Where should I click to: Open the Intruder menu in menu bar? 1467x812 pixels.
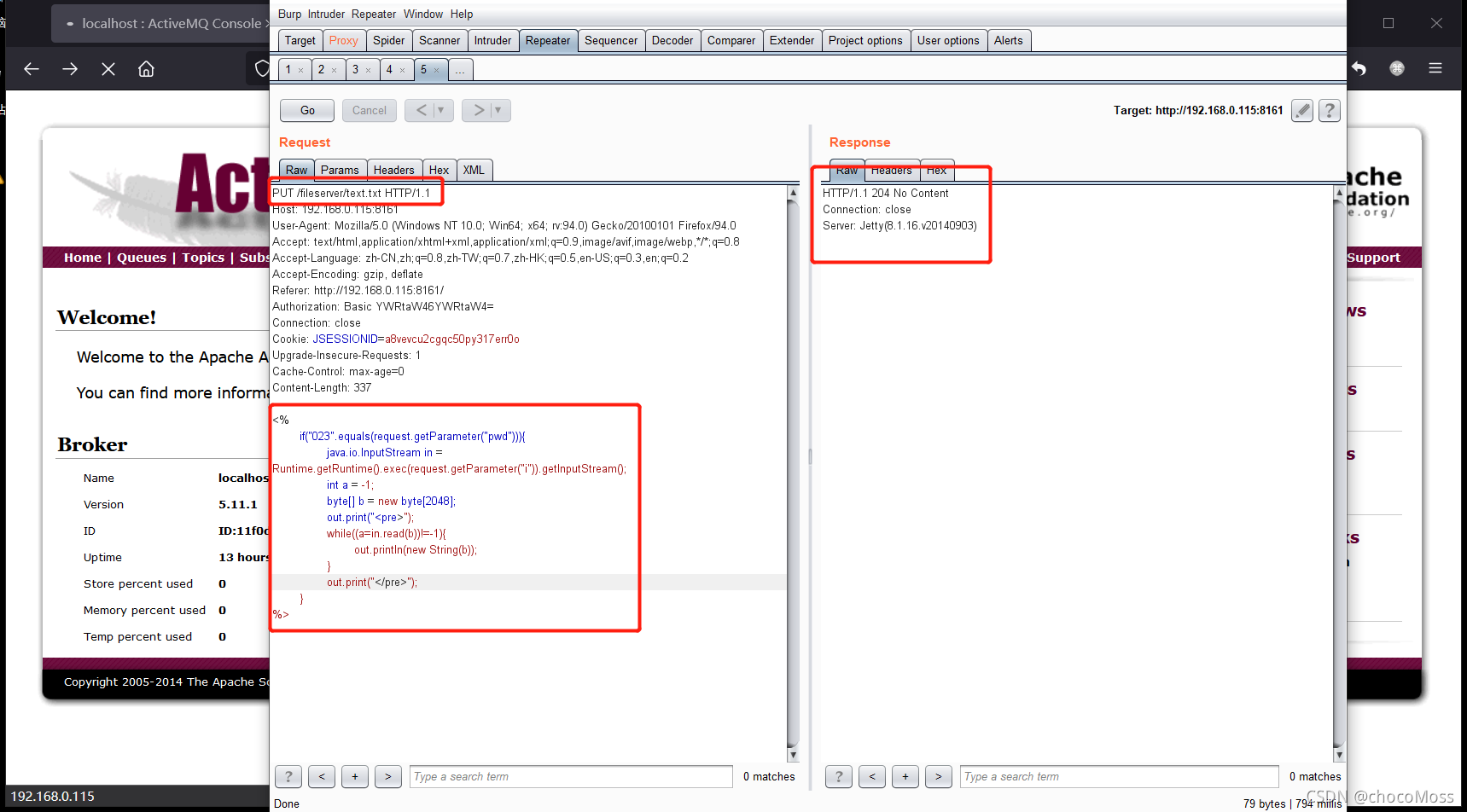[x=326, y=14]
